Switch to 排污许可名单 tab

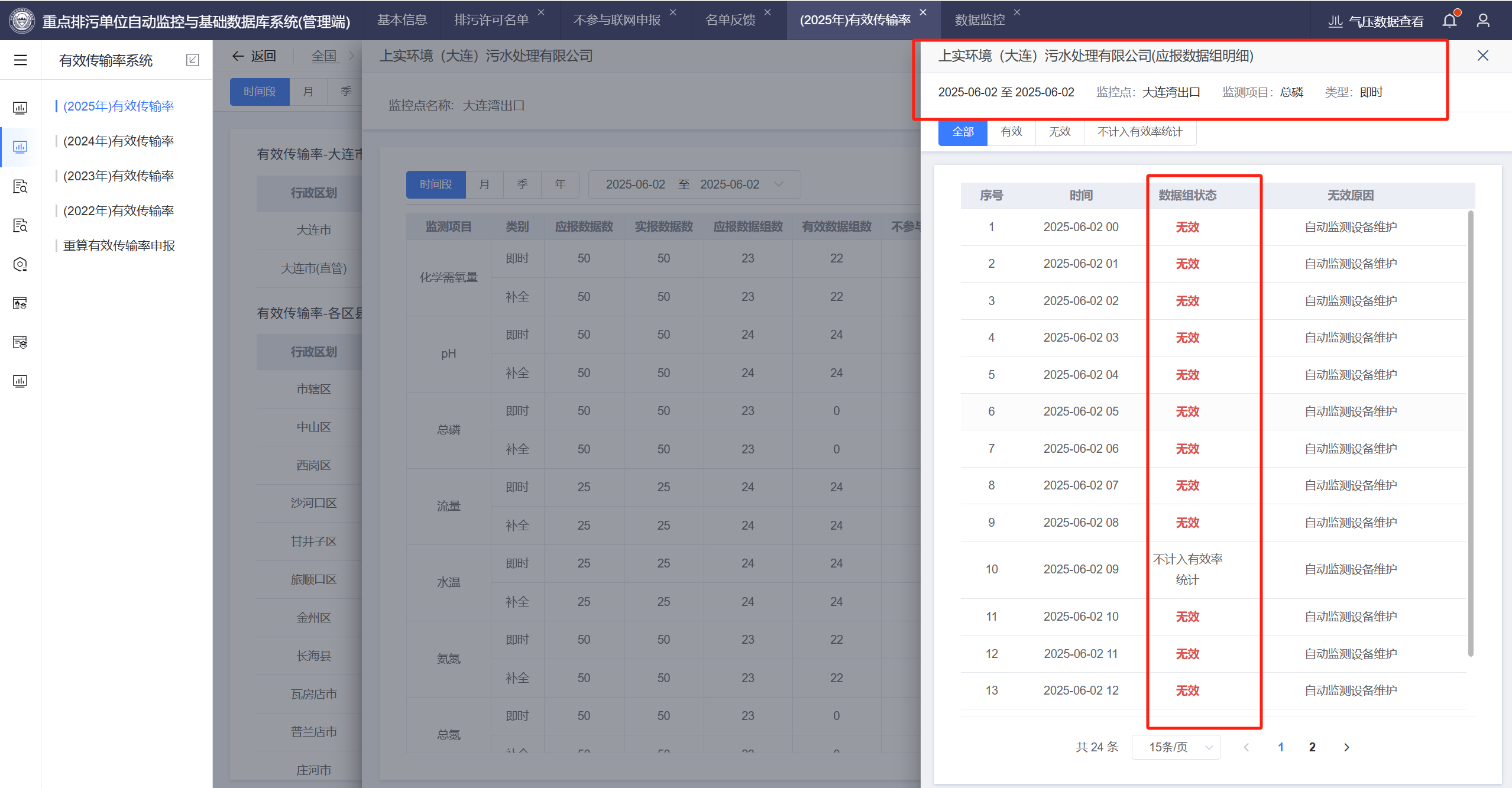pyautogui.click(x=491, y=20)
